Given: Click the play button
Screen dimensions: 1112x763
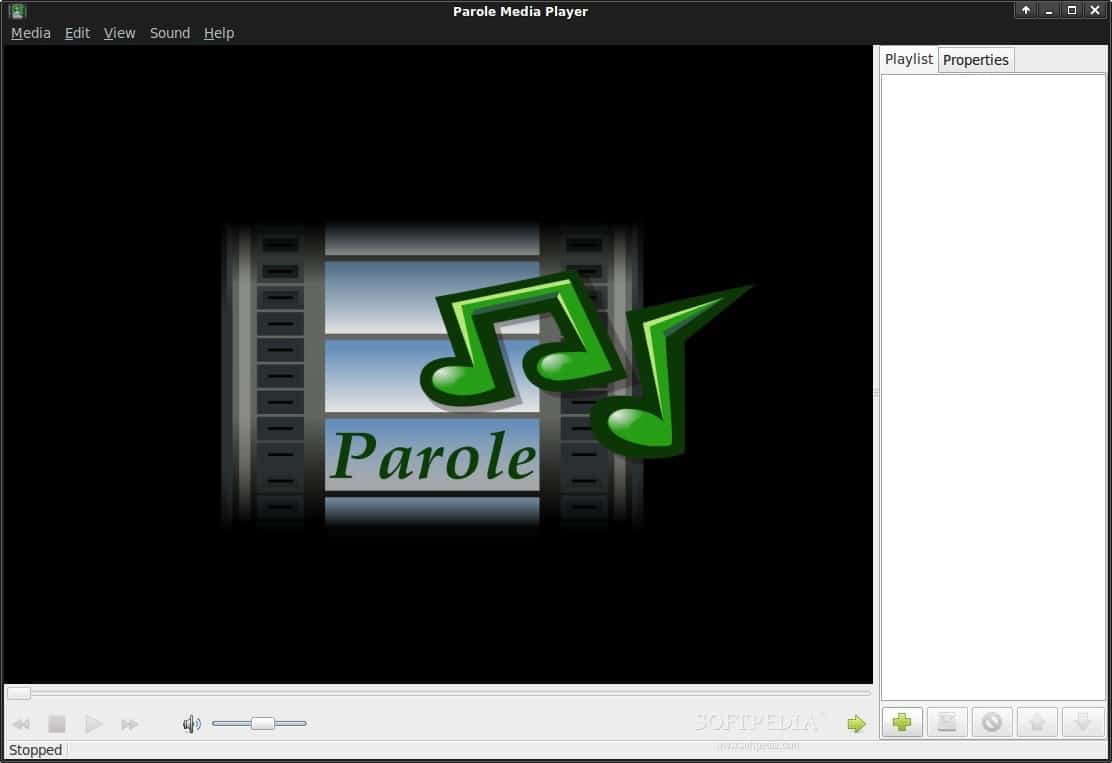Looking at the screenshot, I should tap(93, 724).
